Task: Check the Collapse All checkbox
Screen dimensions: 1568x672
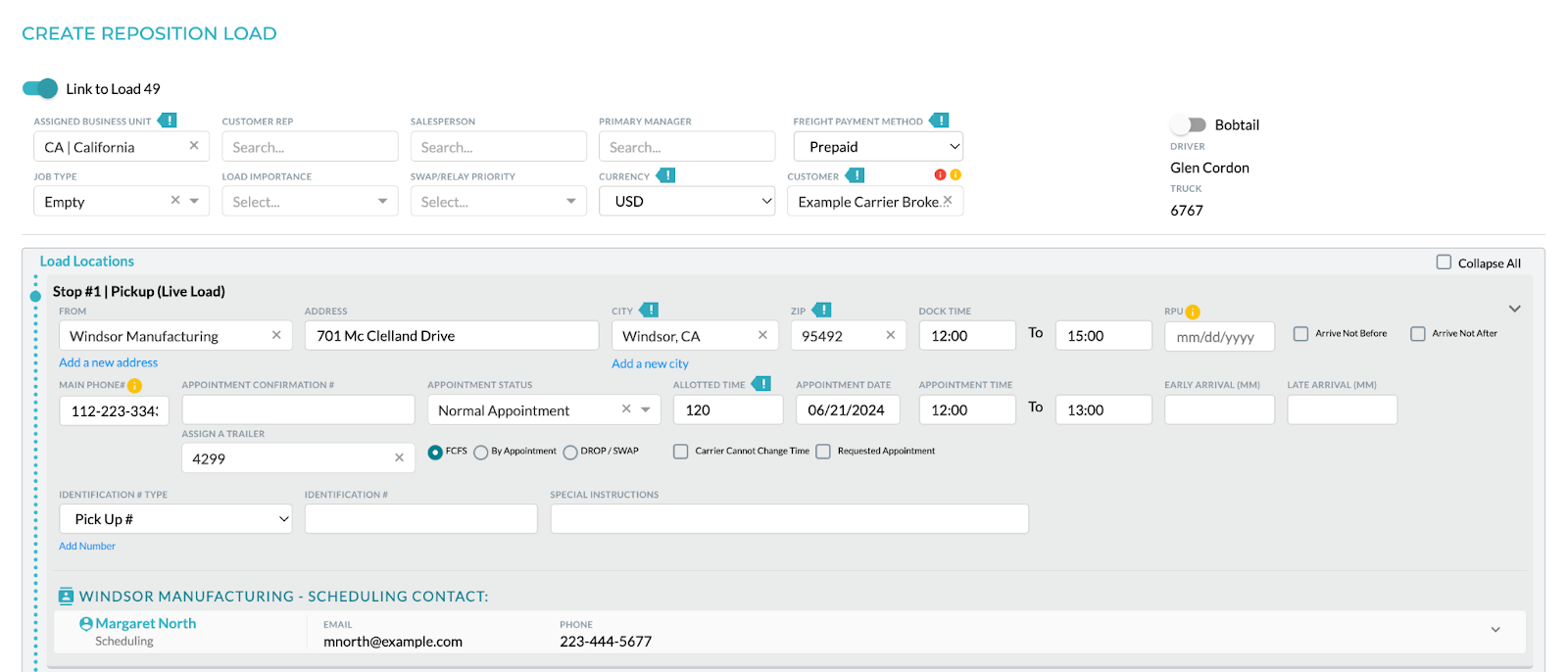Action: click(1444, 263)
